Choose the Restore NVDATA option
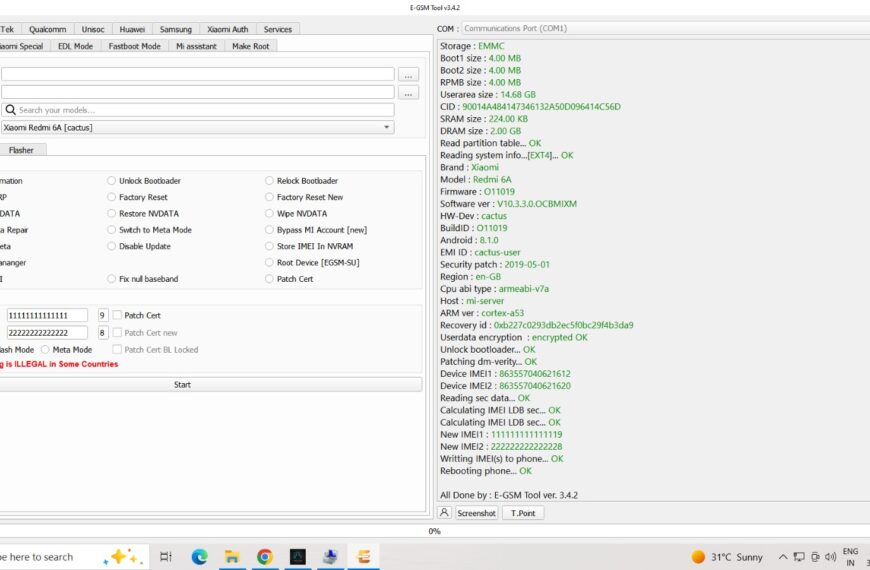This screenshot has width=870, height=570. pos(143,214)
